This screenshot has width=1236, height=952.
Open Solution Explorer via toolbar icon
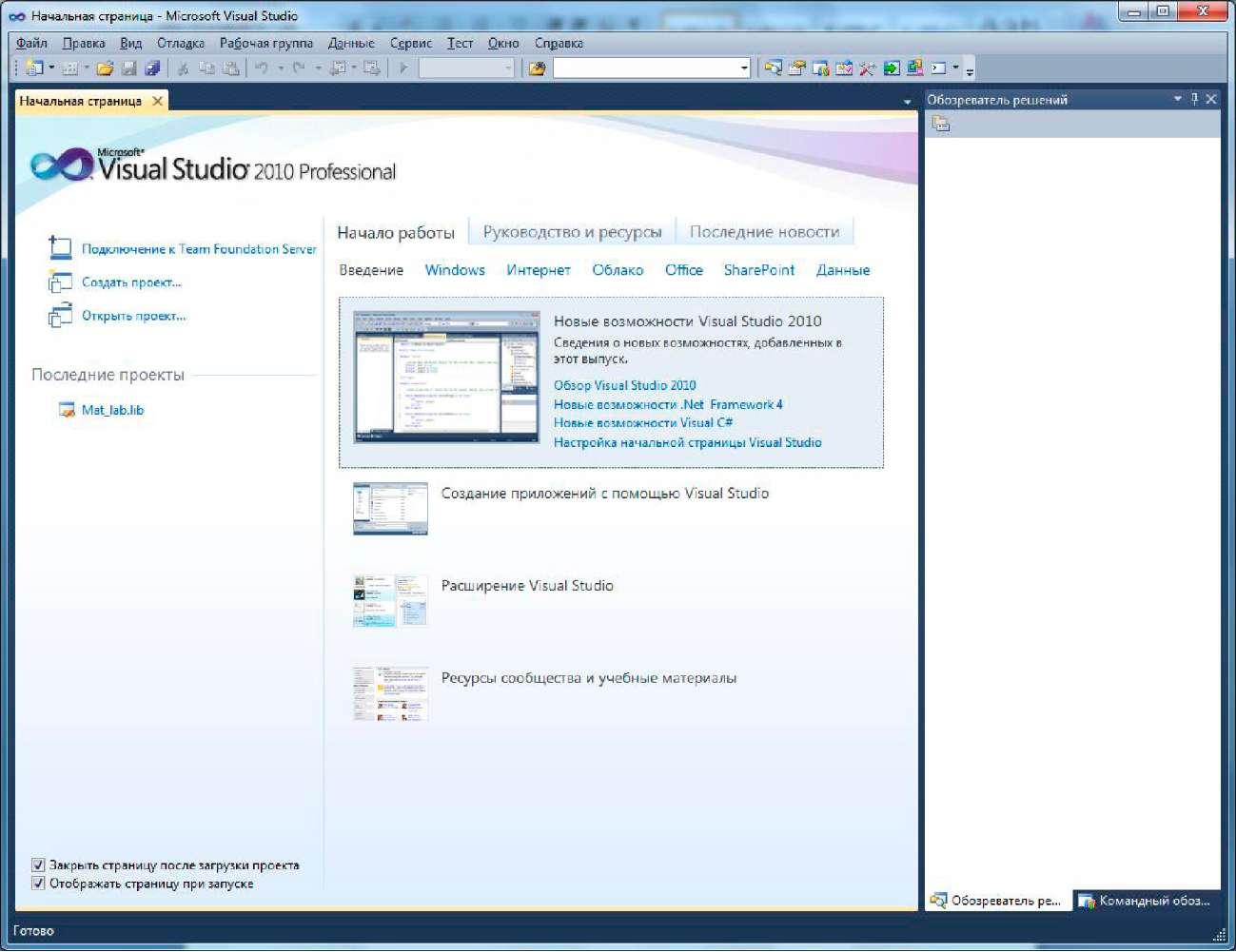pos(774,68)
